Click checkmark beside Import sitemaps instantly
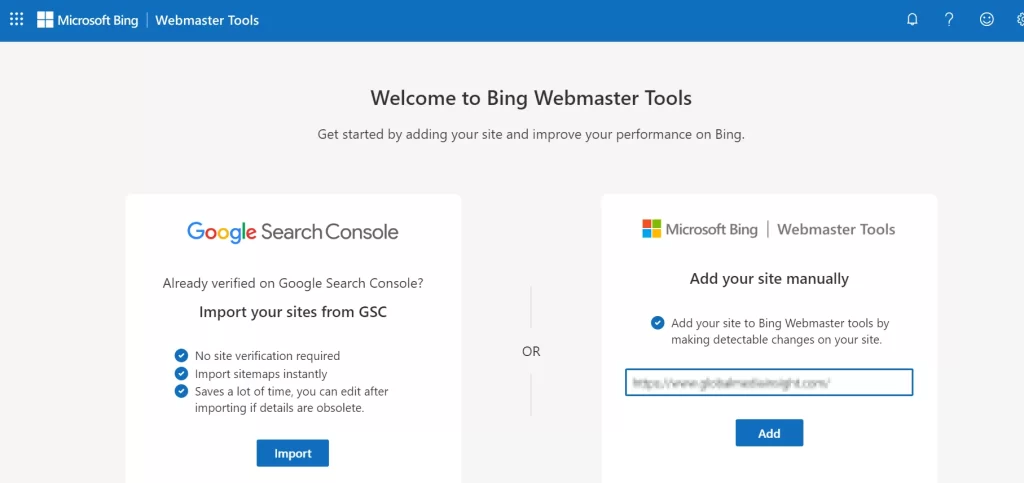 181,373
